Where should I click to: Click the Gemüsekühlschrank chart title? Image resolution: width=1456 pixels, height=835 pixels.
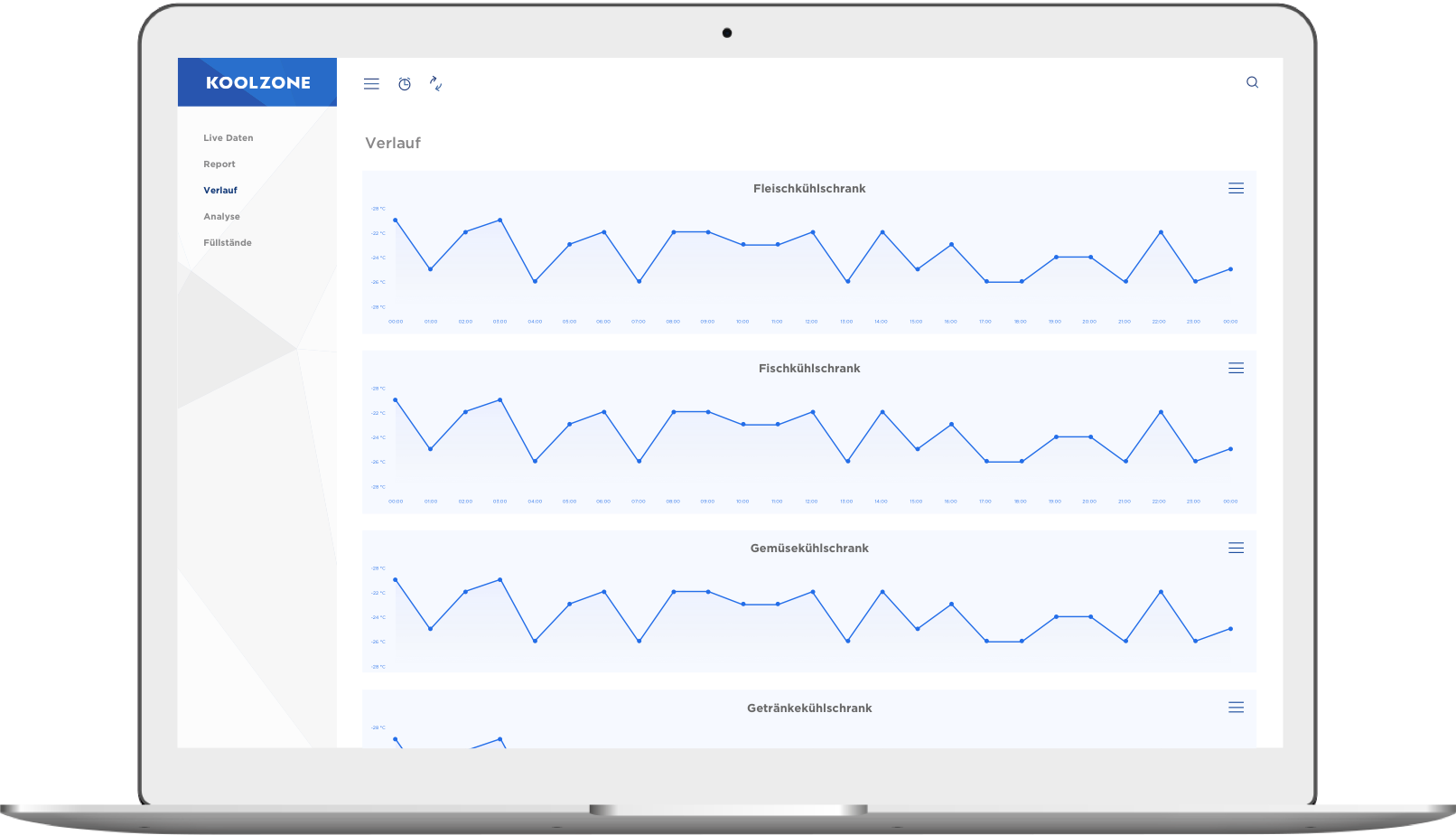tap(810, 548)
